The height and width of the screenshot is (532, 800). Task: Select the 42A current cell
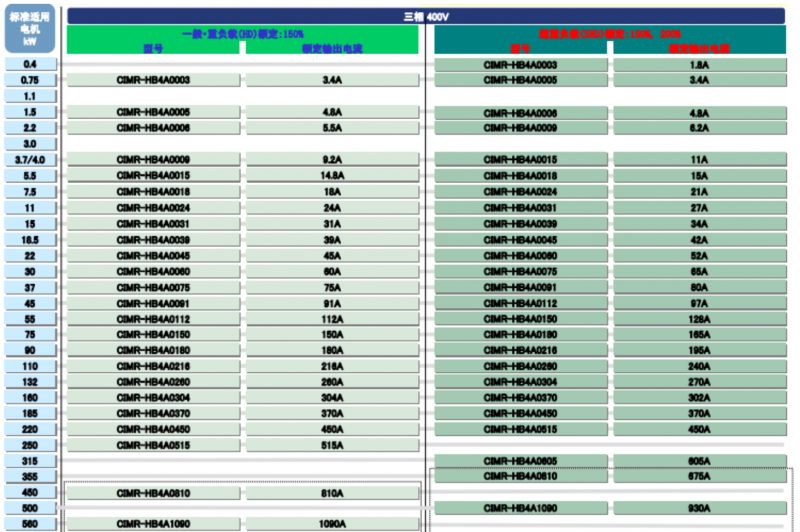click(x=699, y=240)
